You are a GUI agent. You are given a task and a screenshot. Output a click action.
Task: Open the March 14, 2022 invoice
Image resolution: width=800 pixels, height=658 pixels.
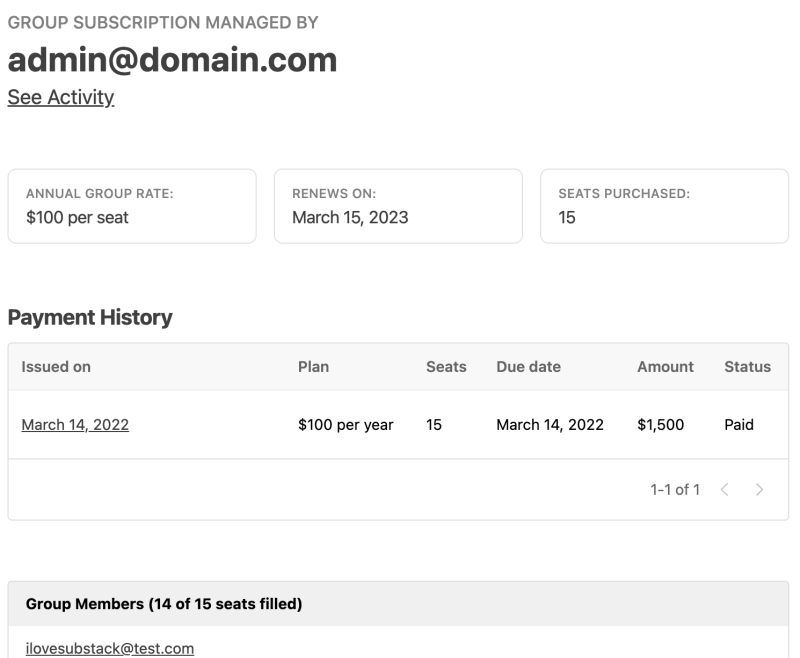point(75,424)
